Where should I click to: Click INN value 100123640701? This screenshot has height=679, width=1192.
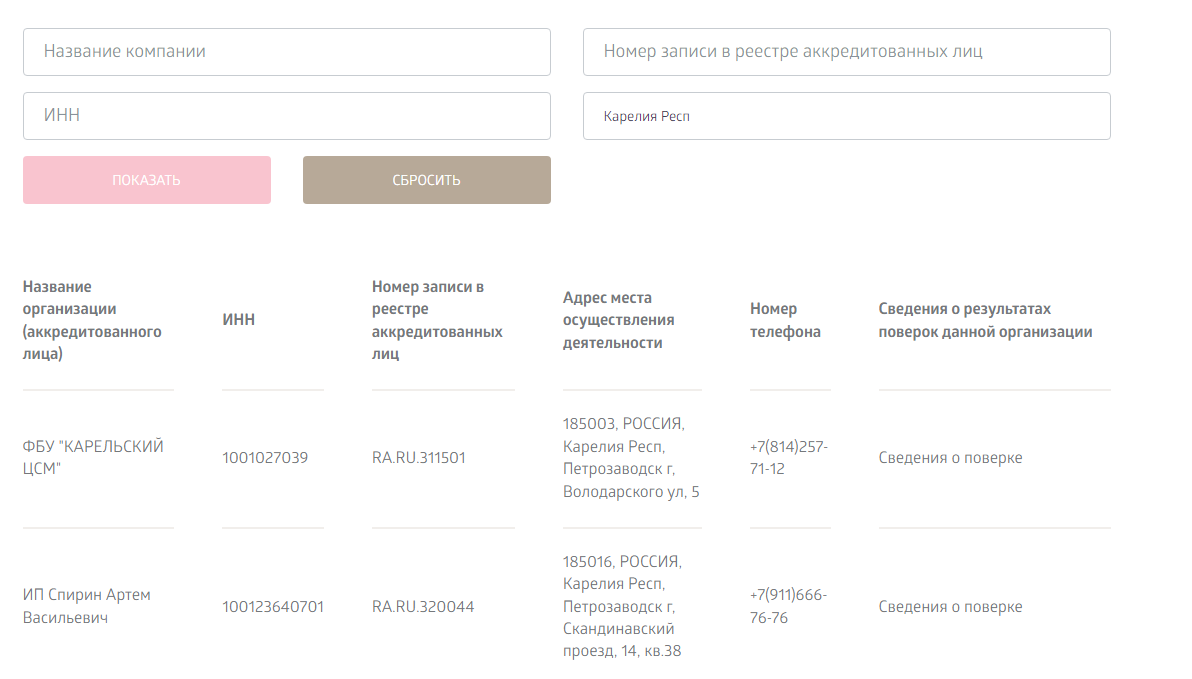tap(273, 607)
